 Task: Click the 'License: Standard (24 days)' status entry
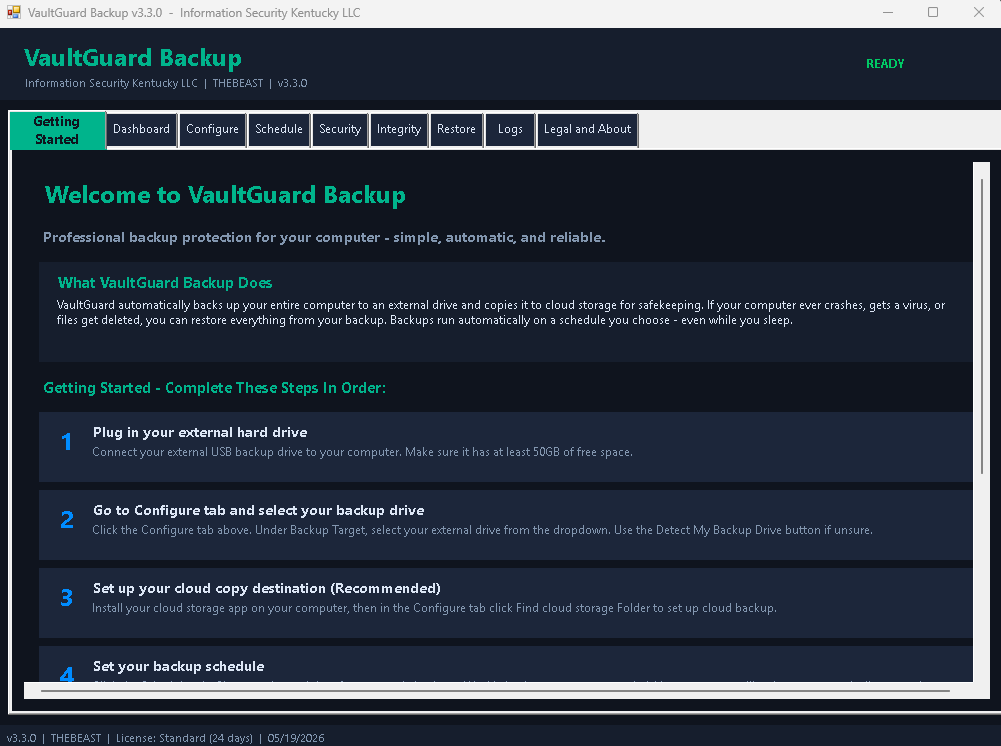184,738
